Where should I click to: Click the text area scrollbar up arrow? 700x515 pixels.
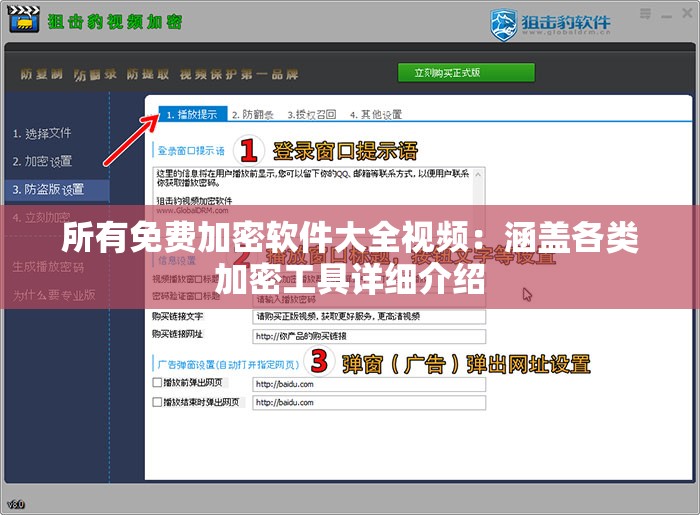coord(478,174)
